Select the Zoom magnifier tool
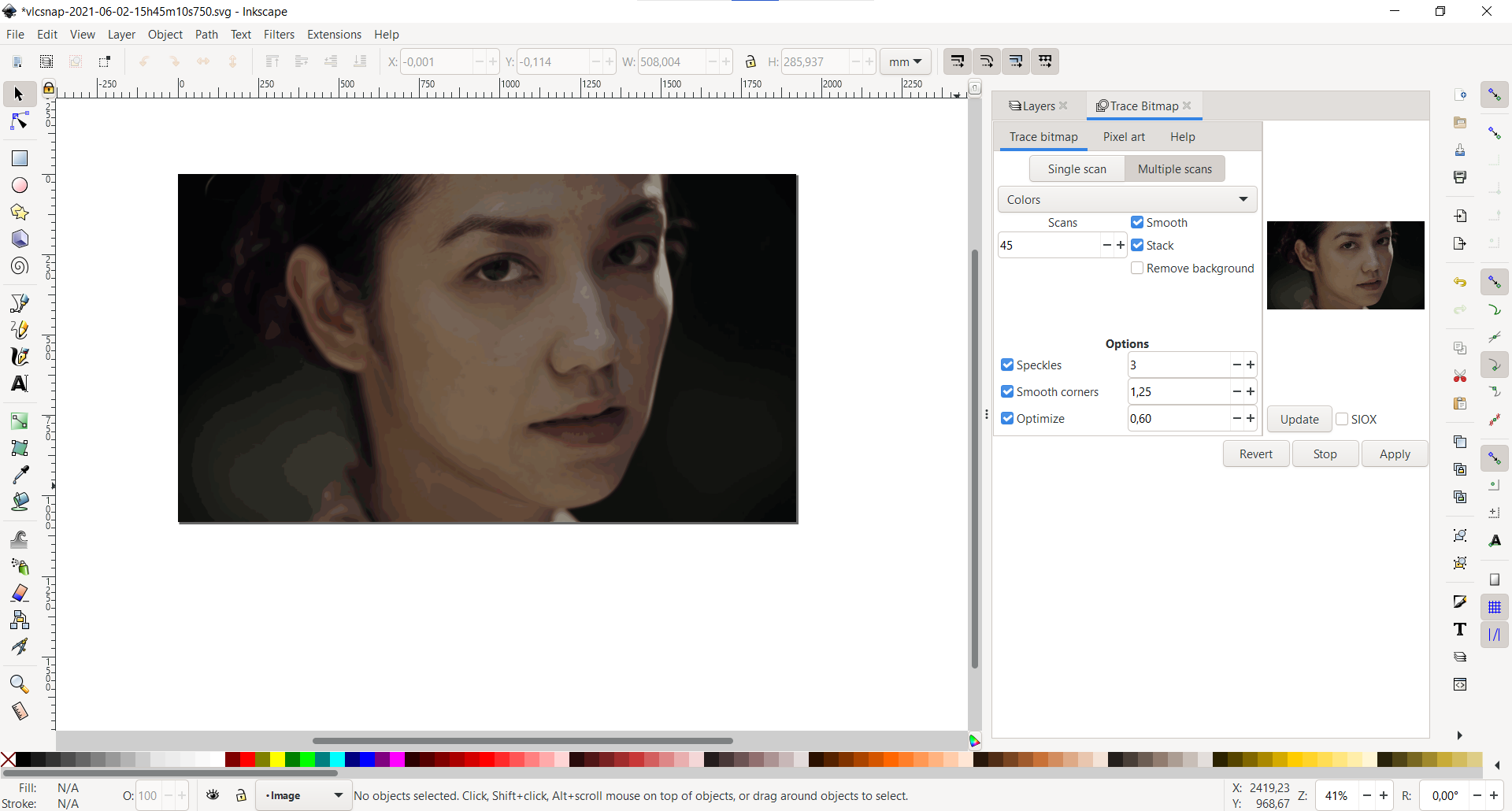 (x=20, y=683)
